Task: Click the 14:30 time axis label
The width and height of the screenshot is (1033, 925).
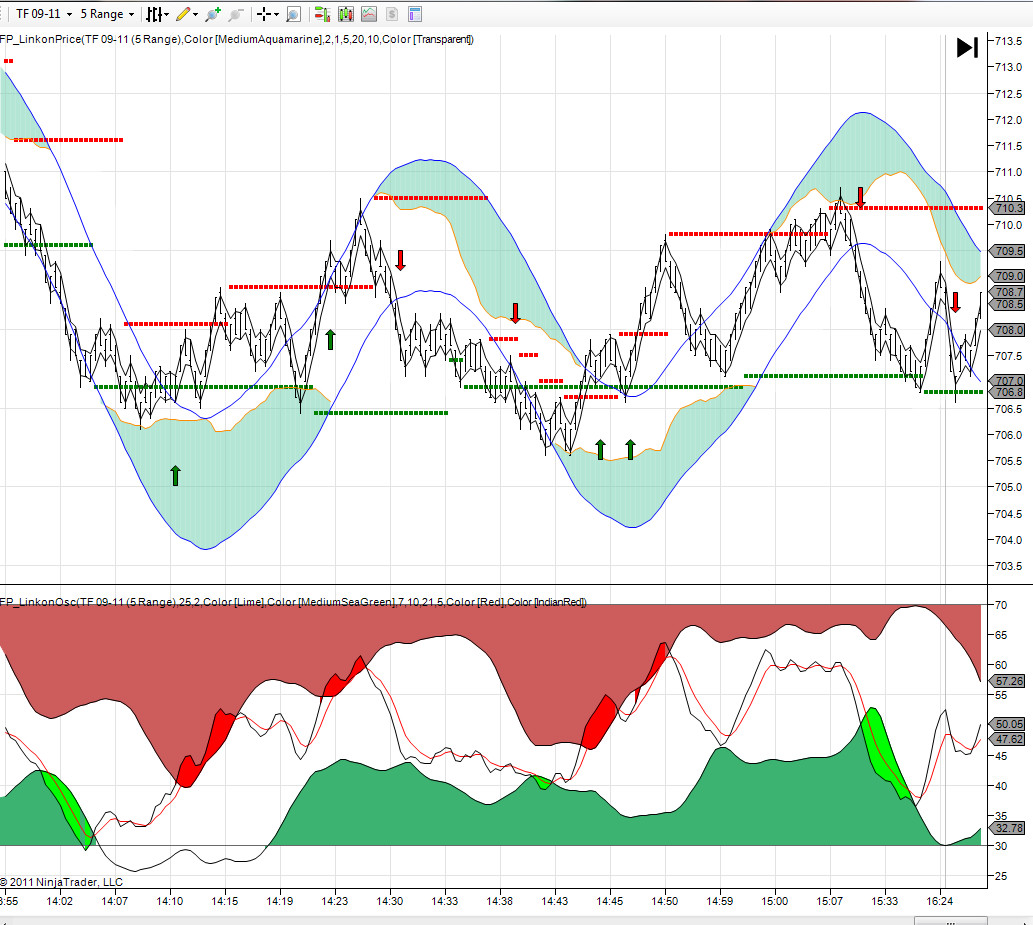Action: coord(390,901)
